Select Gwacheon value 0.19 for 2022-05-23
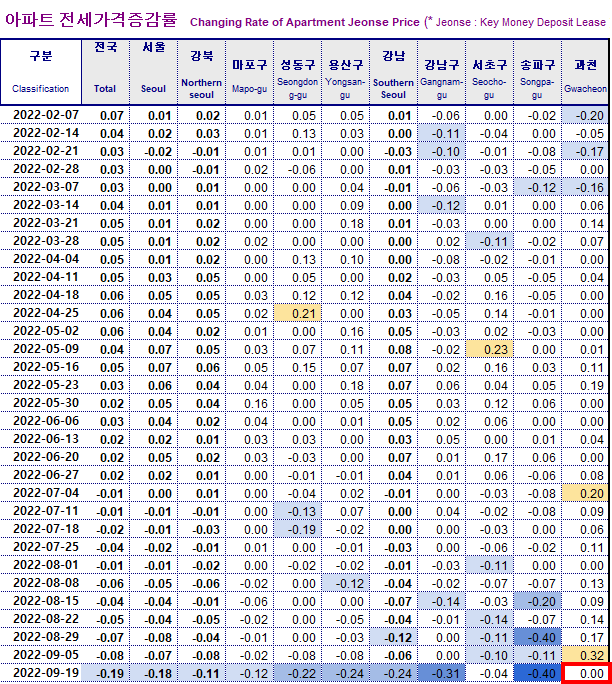Image resolution: width=612 pixels, height=684 pixels. [585, 385]
